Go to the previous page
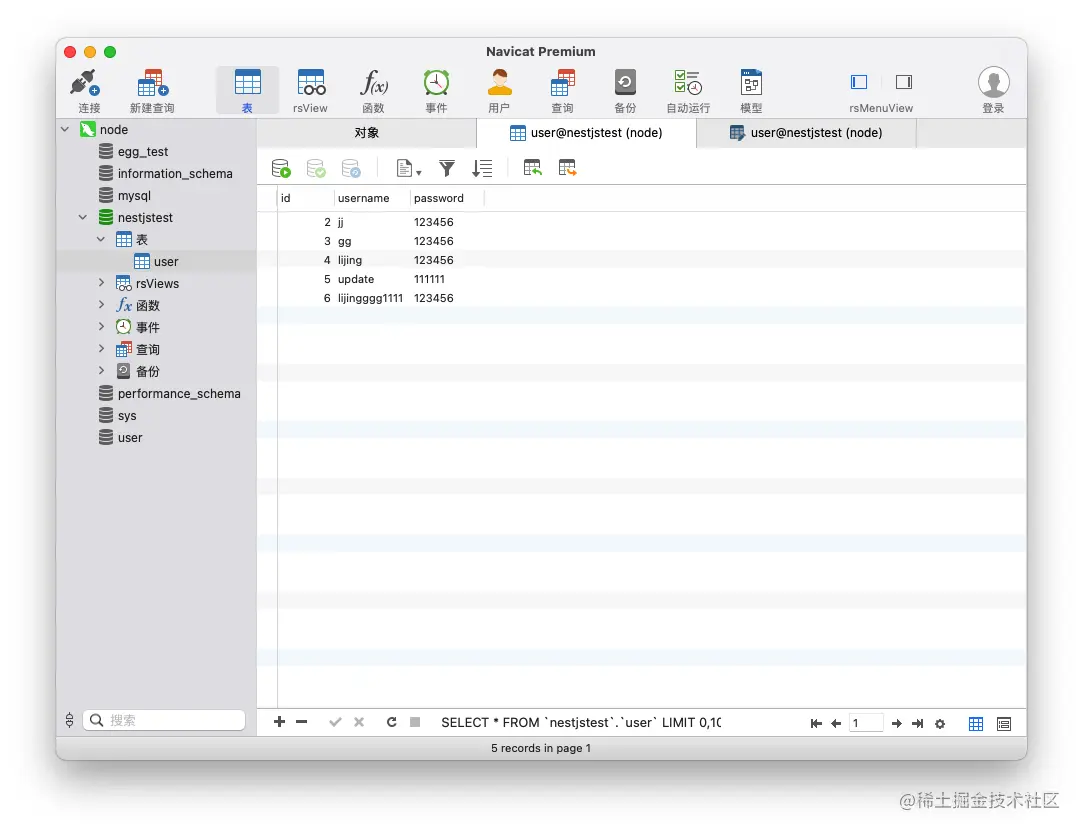Screen dimensions: 1083x834 click(836, 723)
